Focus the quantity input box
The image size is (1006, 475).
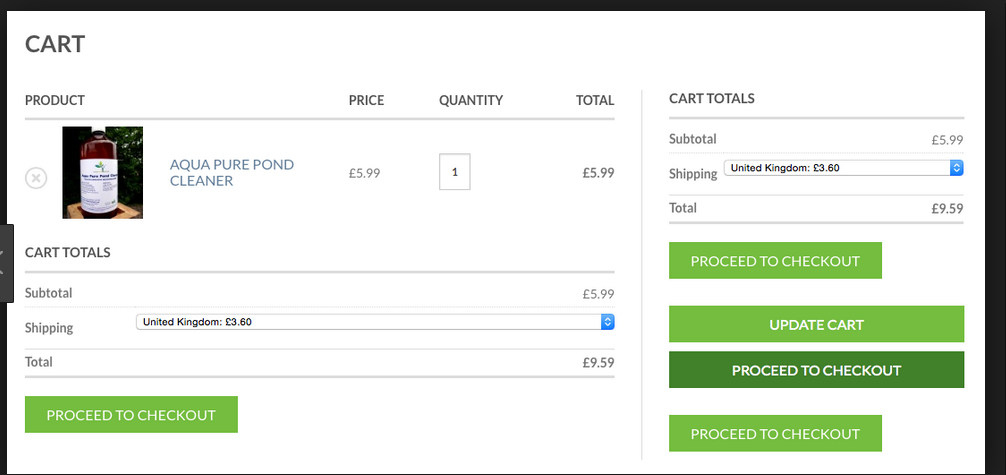click(454, 172)
